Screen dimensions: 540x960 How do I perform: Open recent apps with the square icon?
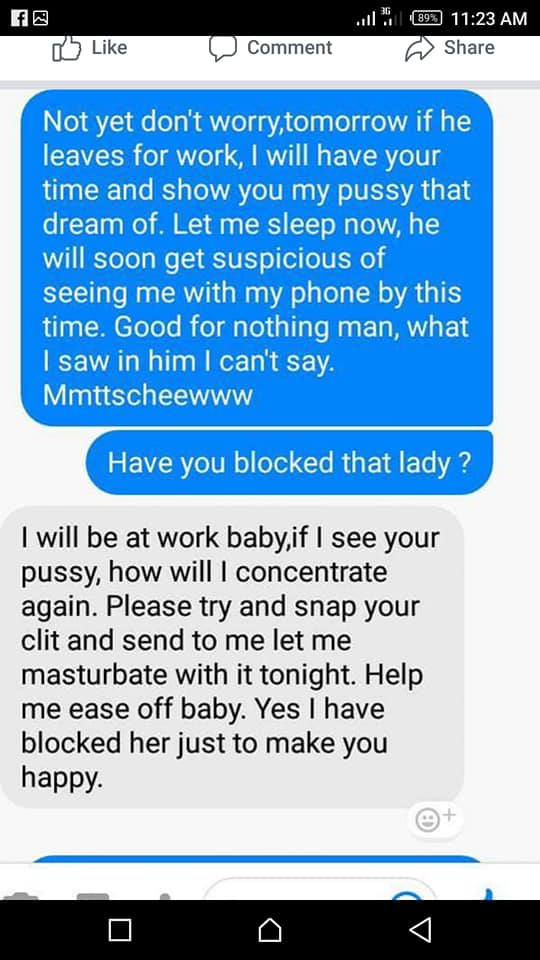click(x=120, y=929)
